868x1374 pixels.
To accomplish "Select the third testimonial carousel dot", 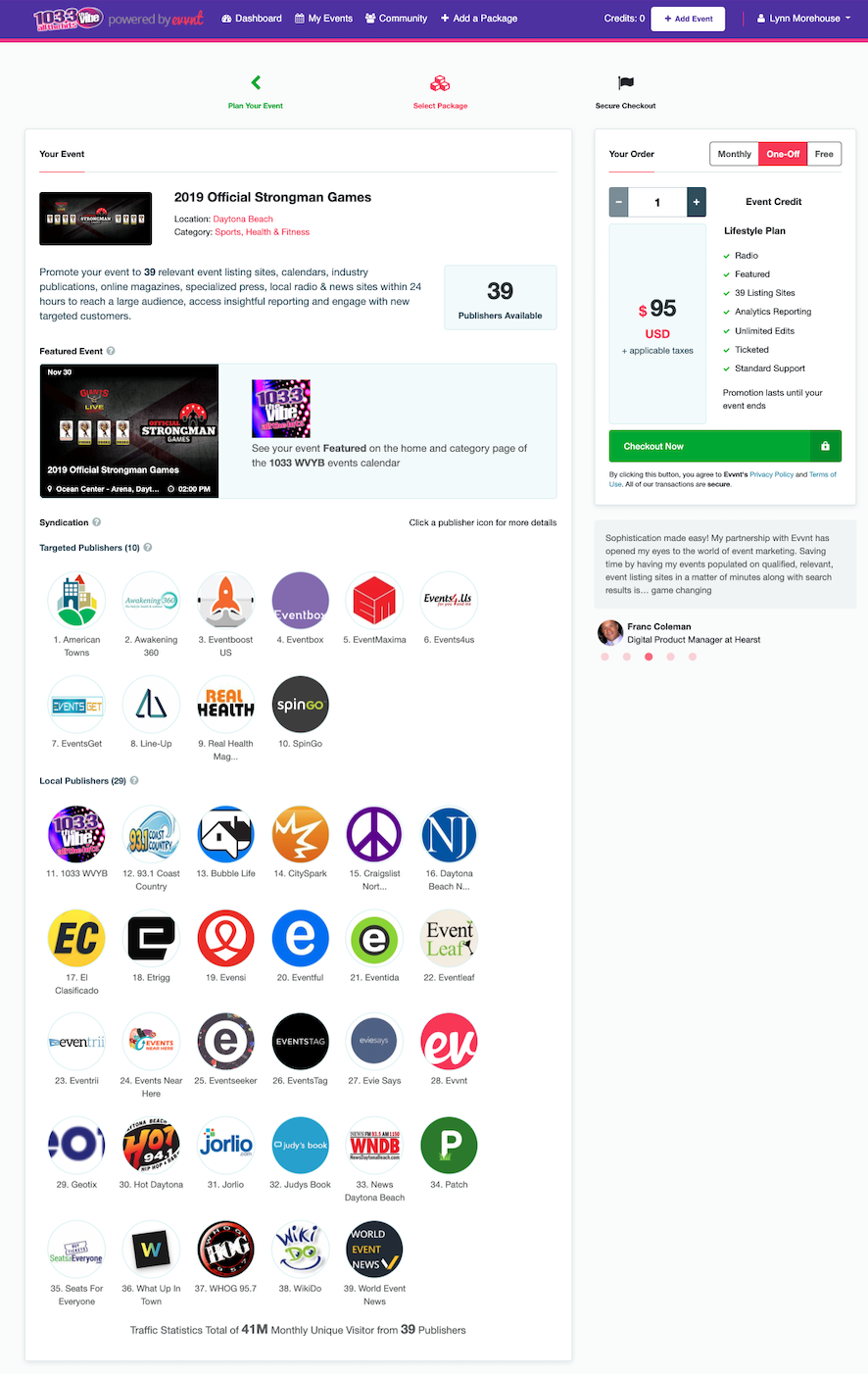I will [x=649, y=657].
